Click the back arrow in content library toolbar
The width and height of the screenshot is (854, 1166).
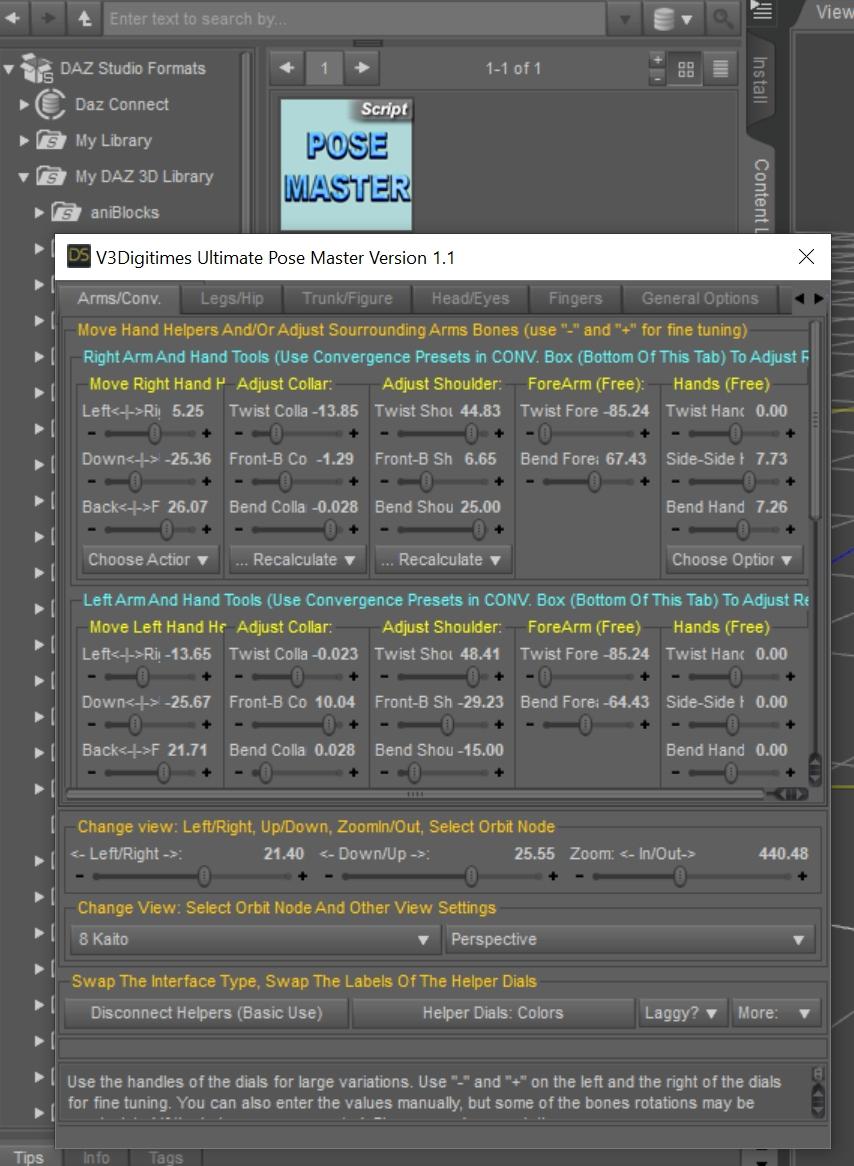click(x=13, y=19)
